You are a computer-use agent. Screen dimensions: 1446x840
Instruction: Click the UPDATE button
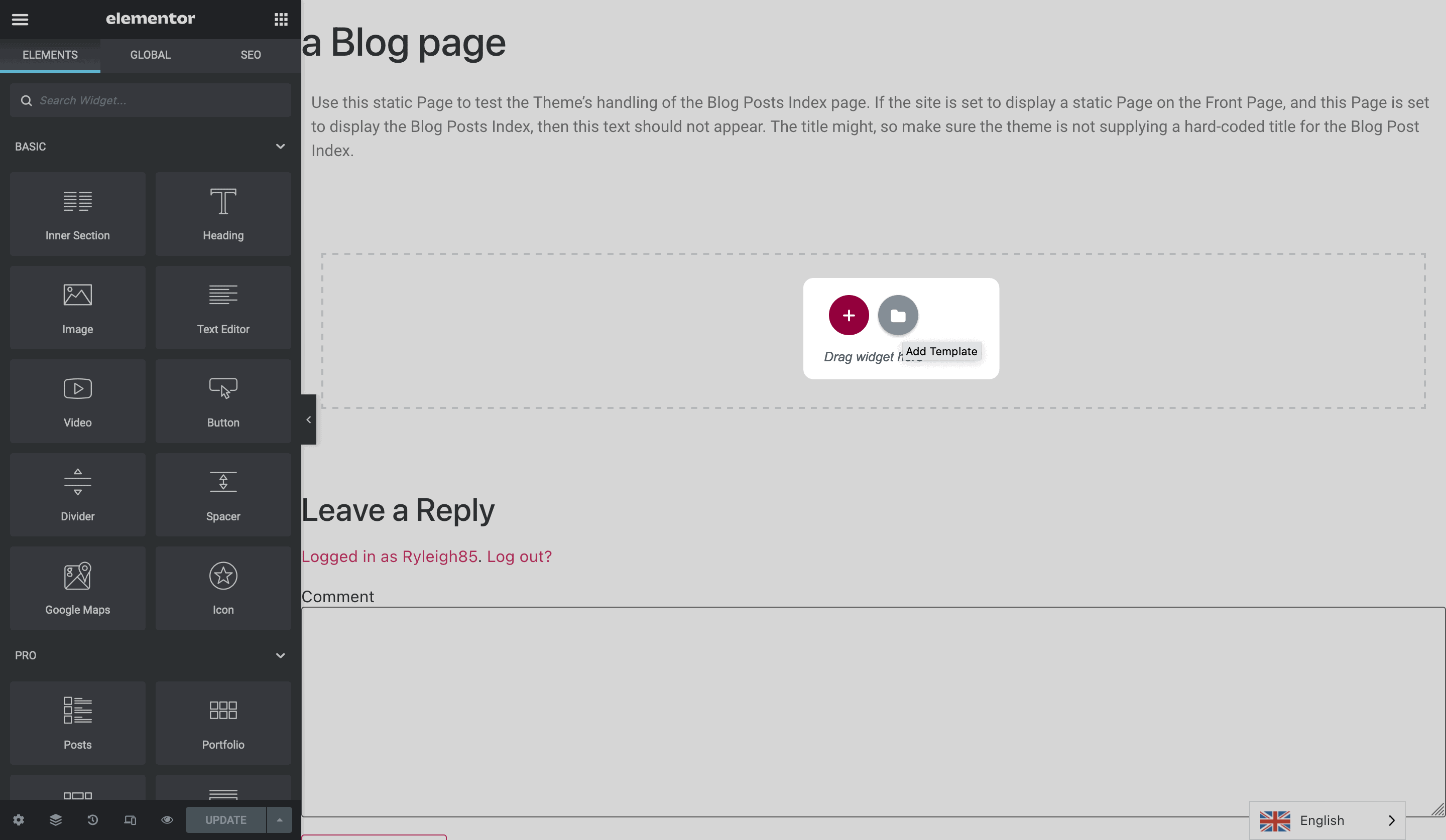[x=225, y=820]
